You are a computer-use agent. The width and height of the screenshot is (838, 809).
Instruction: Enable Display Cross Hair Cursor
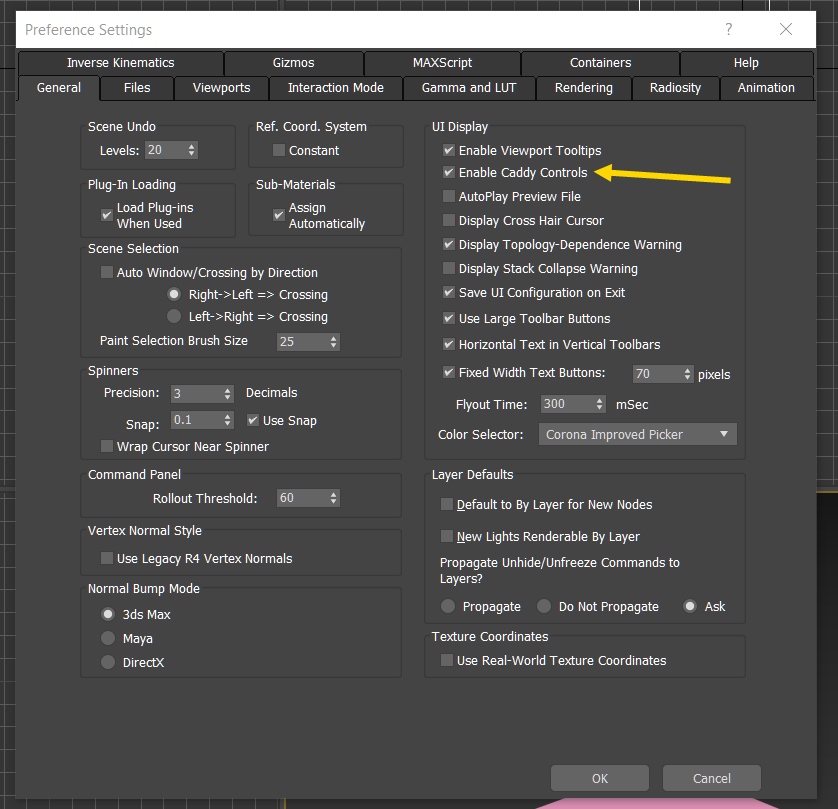point(449,220)
